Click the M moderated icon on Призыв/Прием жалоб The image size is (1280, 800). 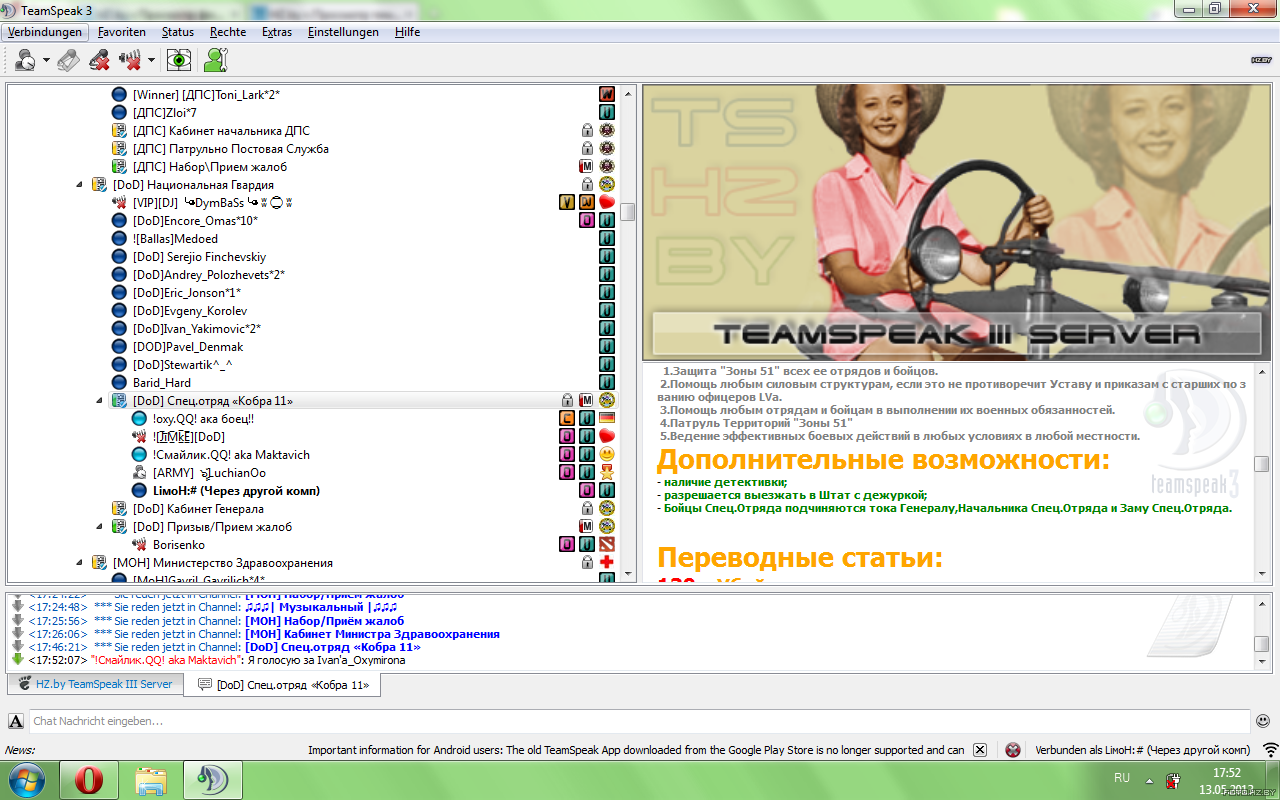pyautogui.click(x=587, y=527)
